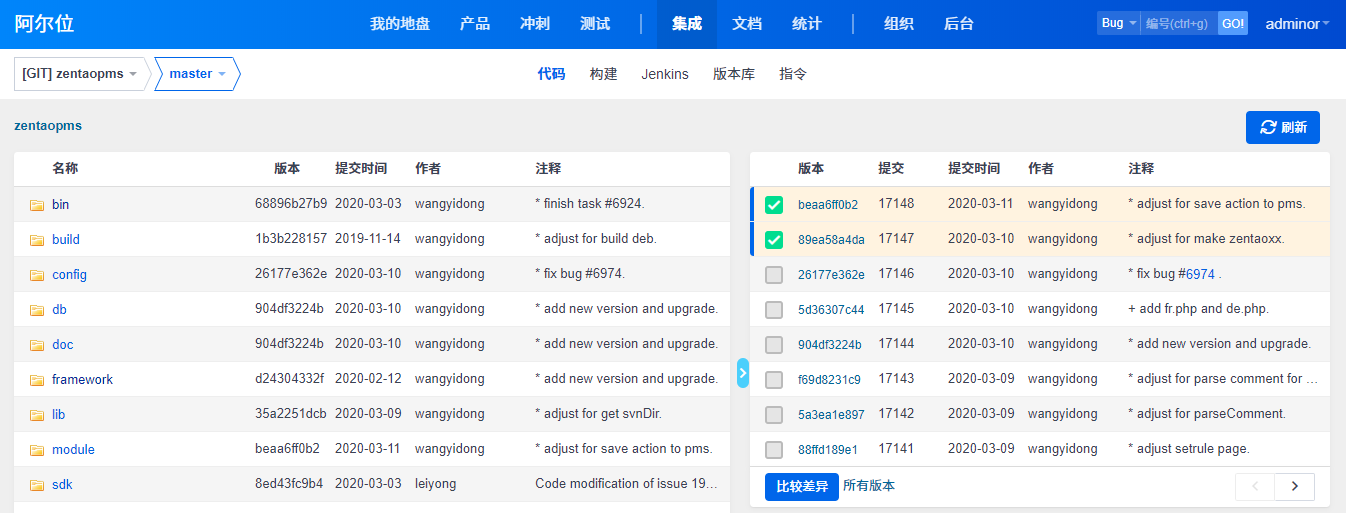Open the Bug search type dropdown

(x=1118, y=23)
